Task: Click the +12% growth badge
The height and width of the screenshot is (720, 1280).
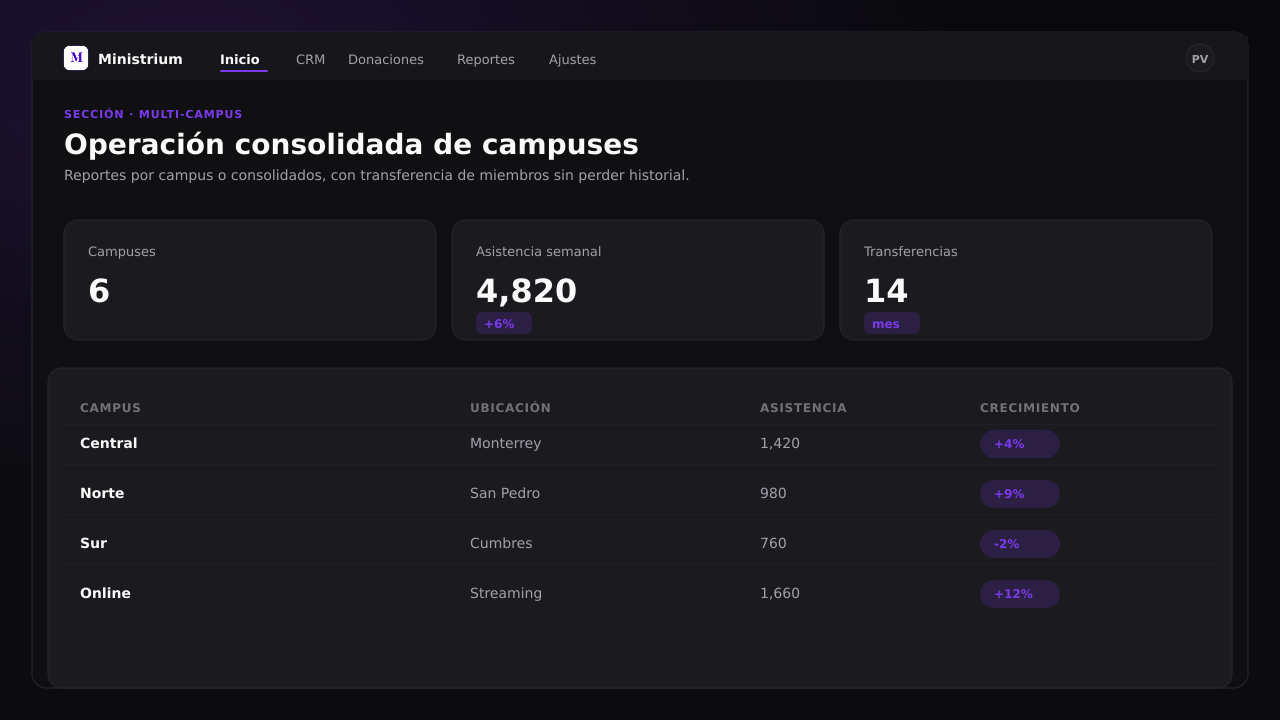Action: (x=1020, y=594)
